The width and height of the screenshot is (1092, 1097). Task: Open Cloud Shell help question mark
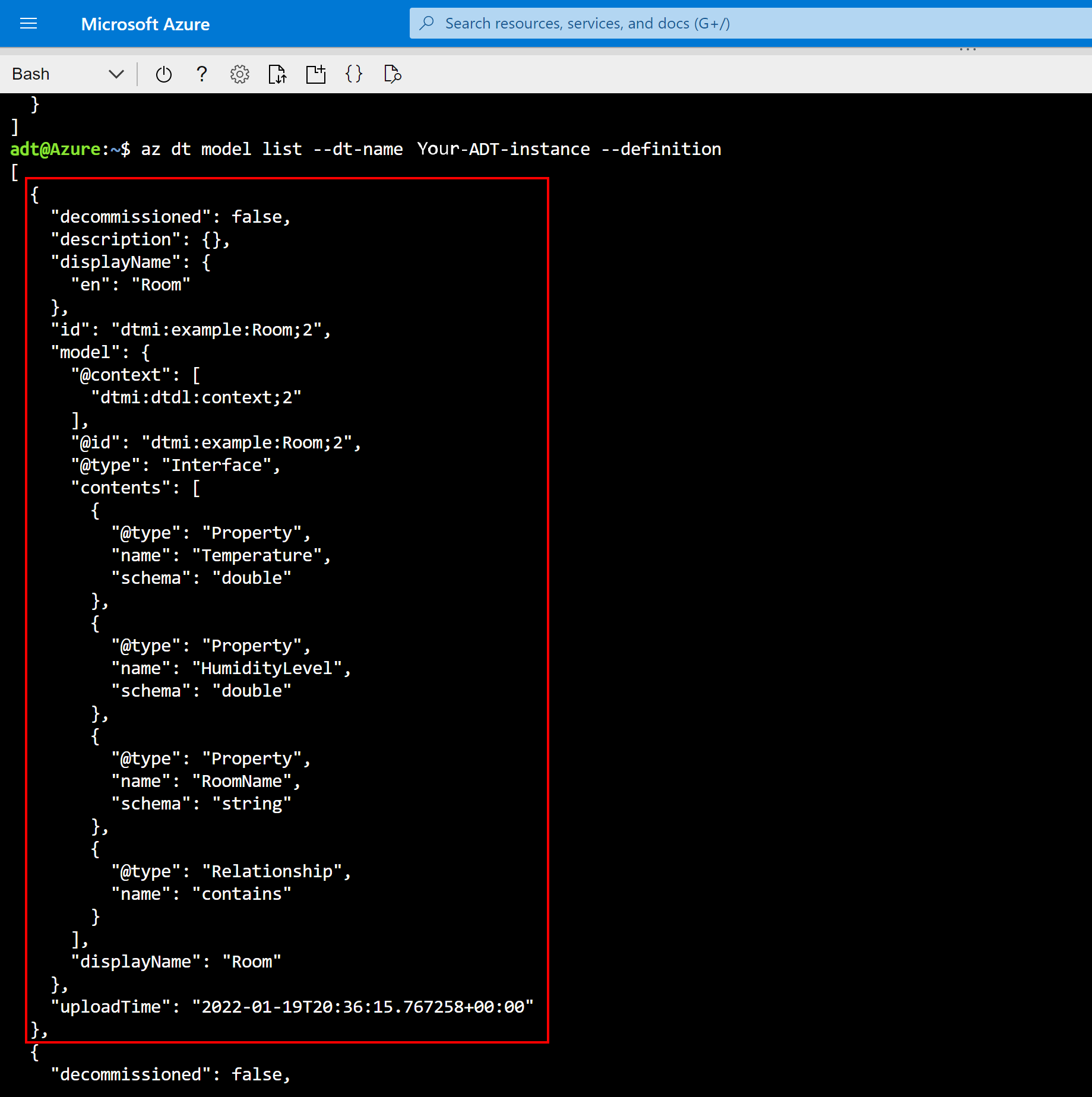coord(202,74)
